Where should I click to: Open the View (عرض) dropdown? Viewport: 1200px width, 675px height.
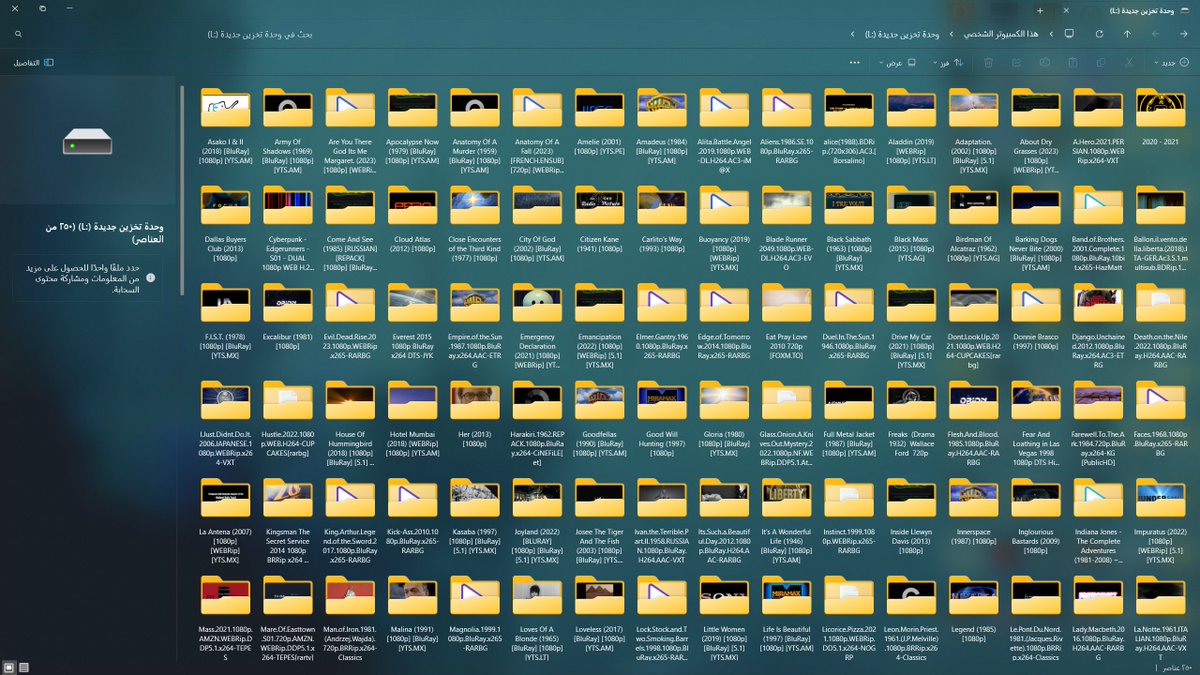(x=897, y=62)
